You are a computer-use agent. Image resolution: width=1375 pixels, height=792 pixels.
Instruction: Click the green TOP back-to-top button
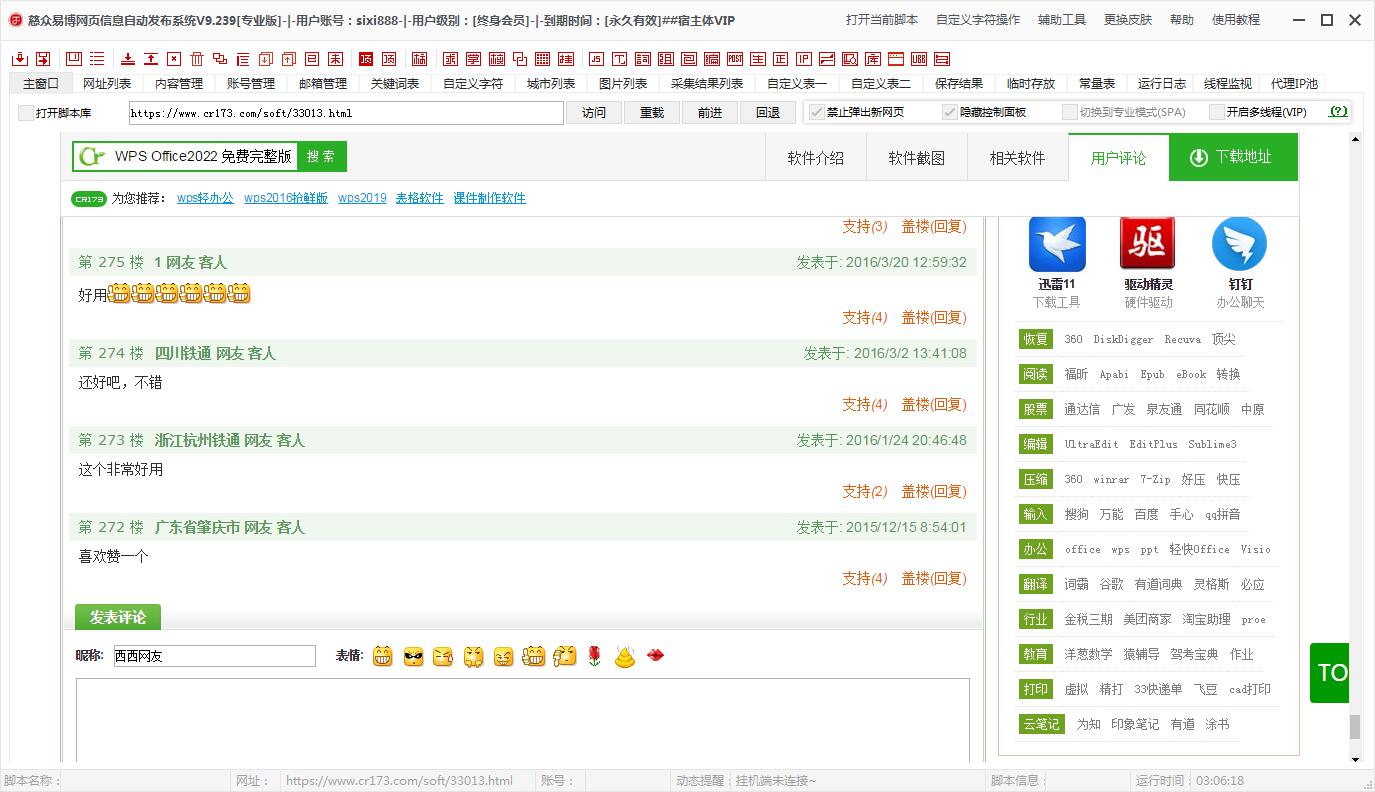pyautogui.click(x=1330, y=673)
